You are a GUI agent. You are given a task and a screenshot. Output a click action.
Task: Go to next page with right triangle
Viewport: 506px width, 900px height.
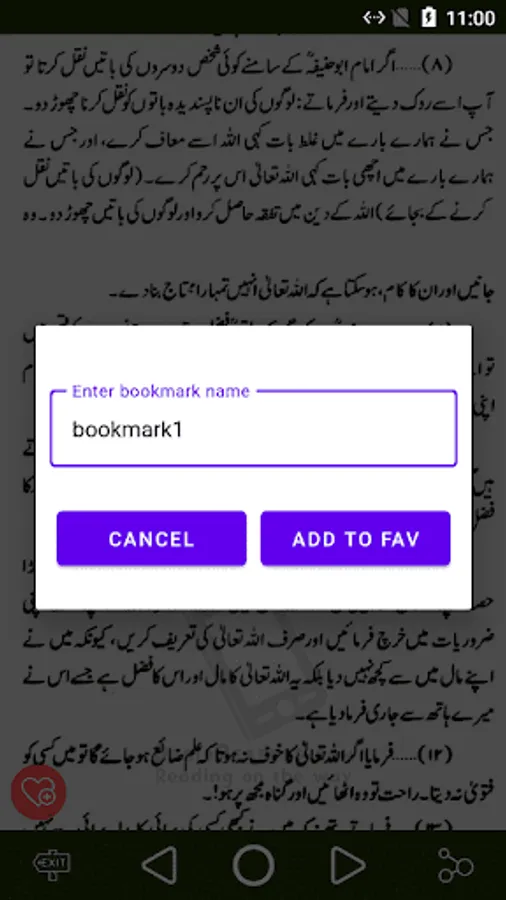pos(348,865)
